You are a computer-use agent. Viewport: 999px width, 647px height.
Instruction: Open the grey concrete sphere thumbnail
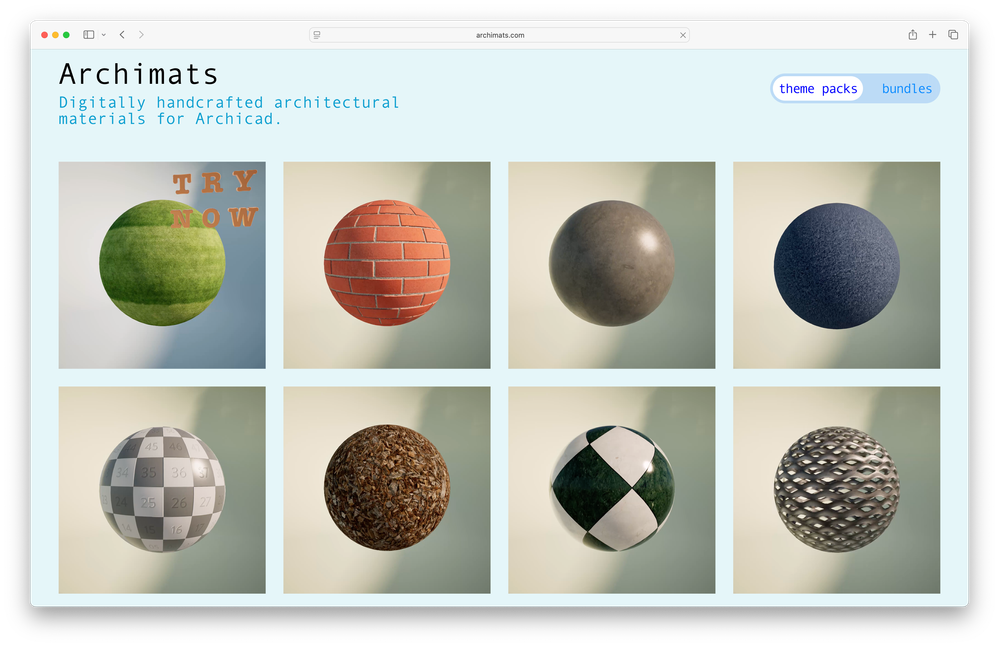click(x=612, y=265)
